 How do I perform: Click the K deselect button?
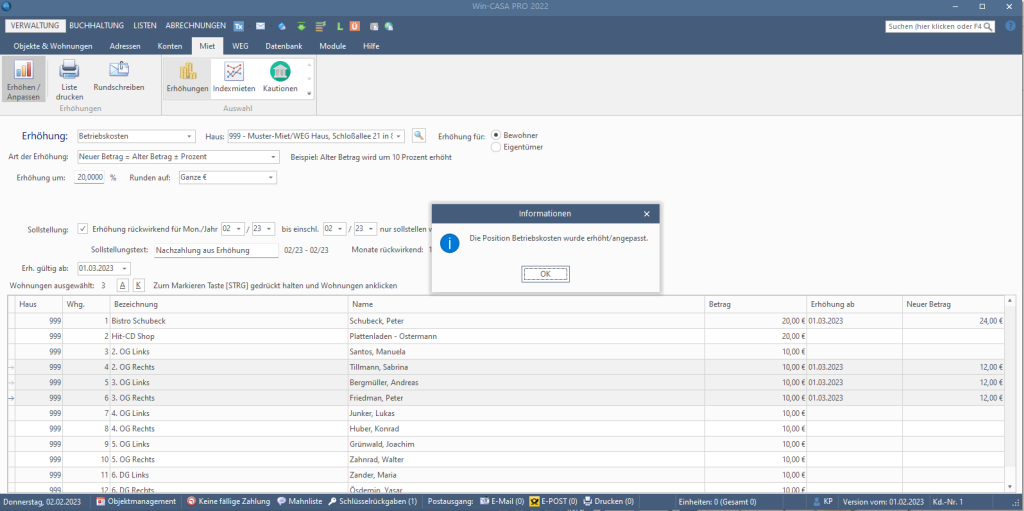tap(138, 286)
